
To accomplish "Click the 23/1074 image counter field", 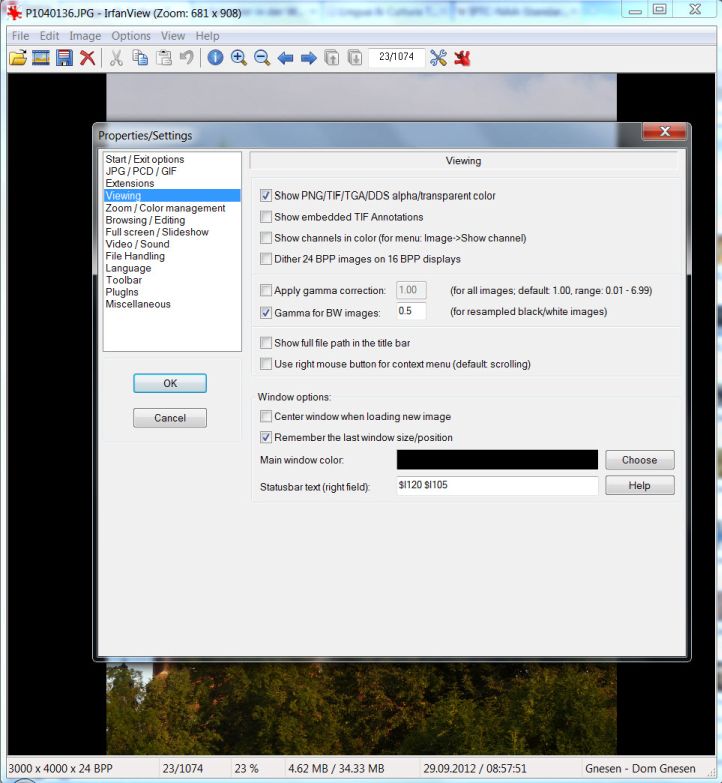I will tap(396, 57).
